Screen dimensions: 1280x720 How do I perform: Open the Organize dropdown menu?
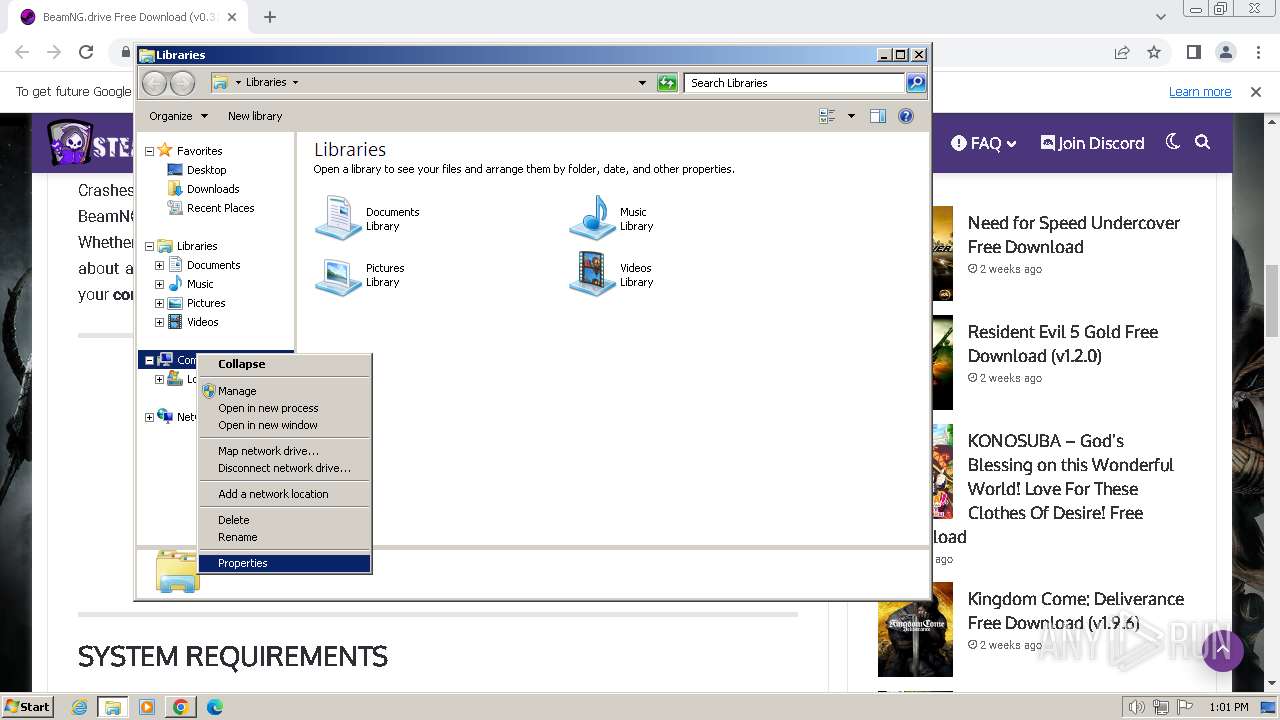[x=178, y=116]
